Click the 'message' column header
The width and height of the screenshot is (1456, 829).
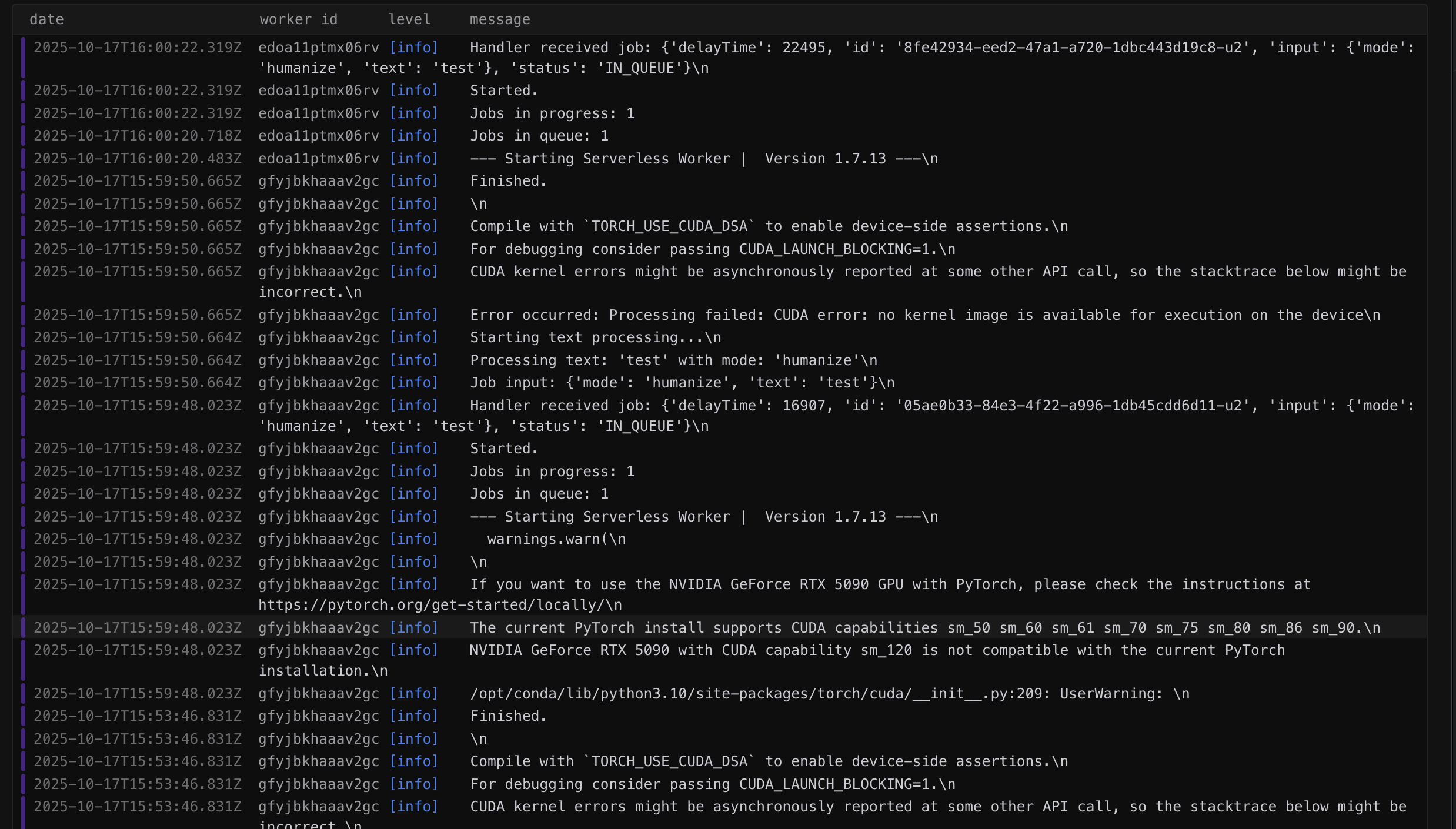(x=499, y=19)
